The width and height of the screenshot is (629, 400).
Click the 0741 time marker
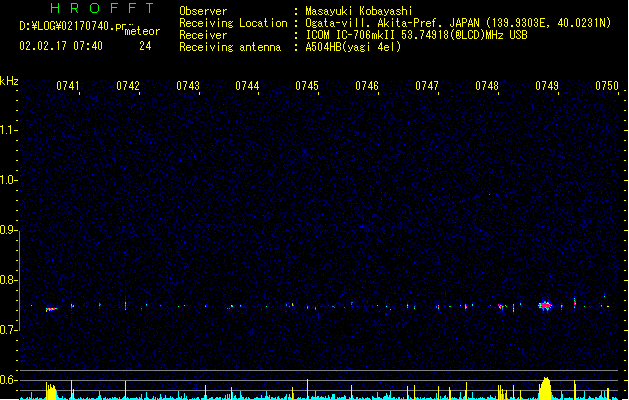(68, 86)
